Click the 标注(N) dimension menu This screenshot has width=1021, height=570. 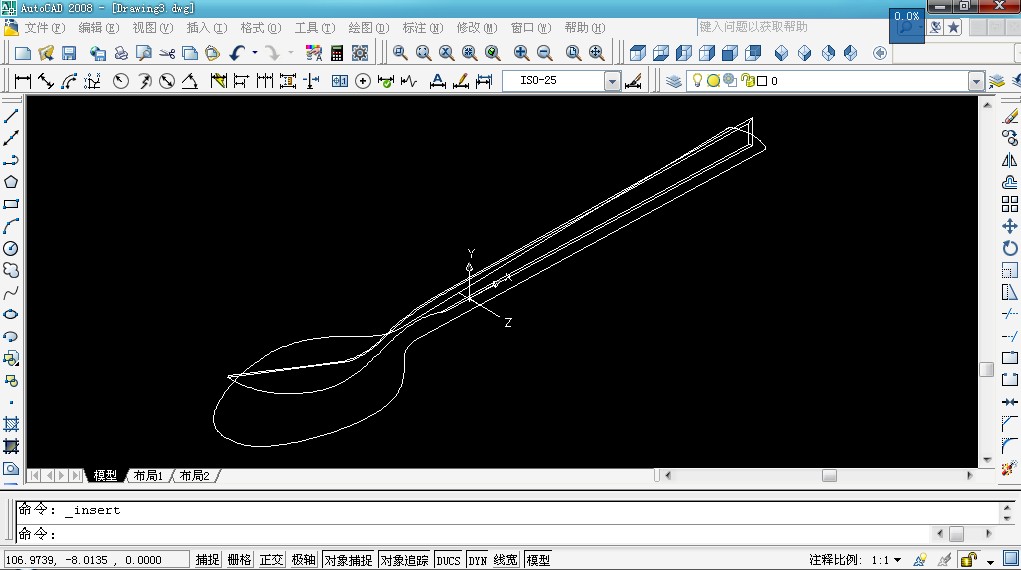tap(423, 27)
